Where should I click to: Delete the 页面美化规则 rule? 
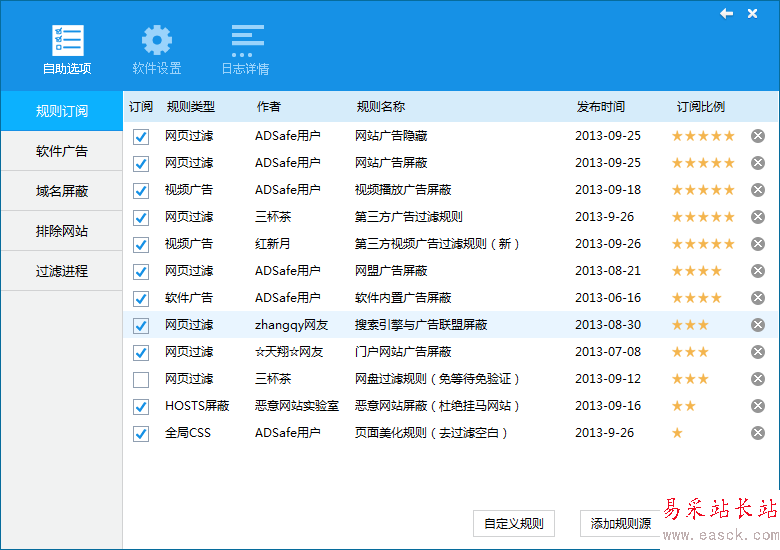point(758,433)
